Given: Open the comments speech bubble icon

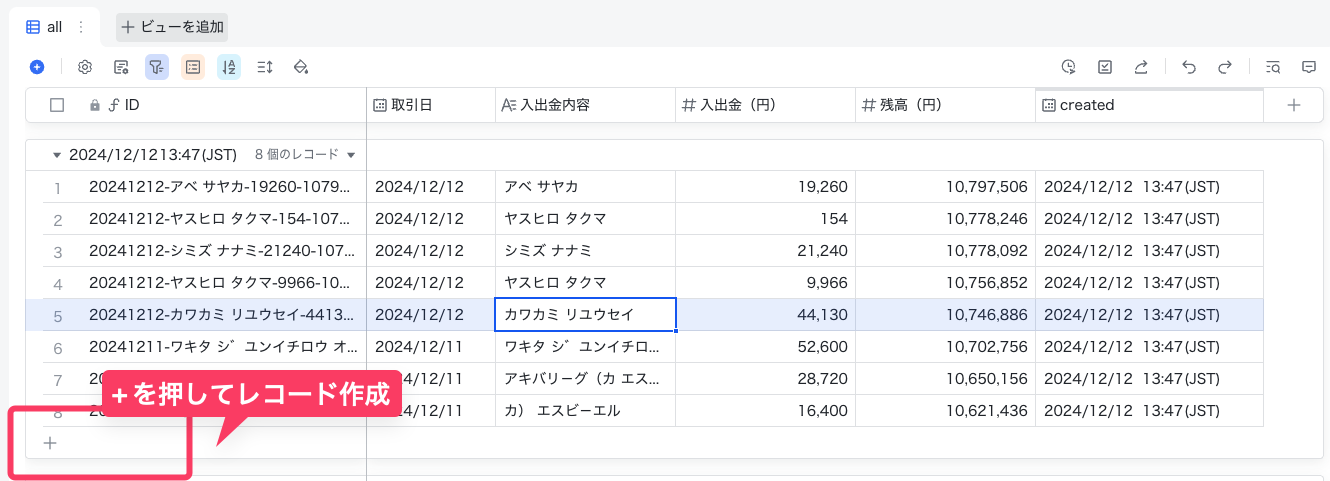Looking at the screenshot, I should click(x=1309, y=67).
